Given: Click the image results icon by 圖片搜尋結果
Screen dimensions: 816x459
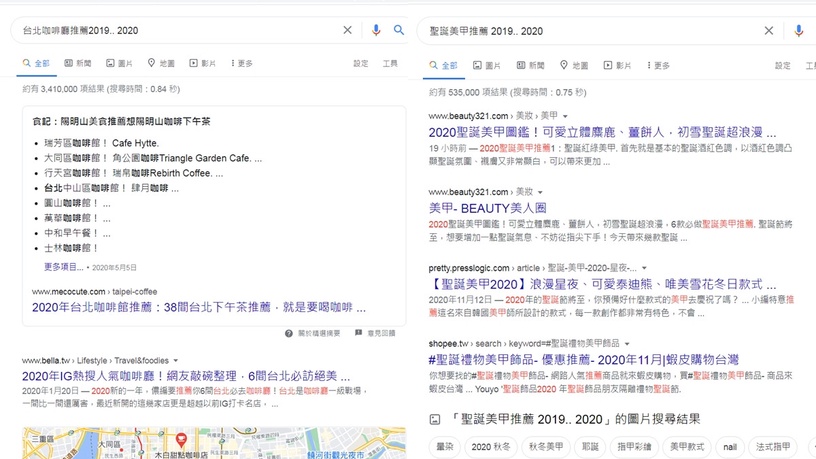Looking at the screenshot, I should [435, 419].
